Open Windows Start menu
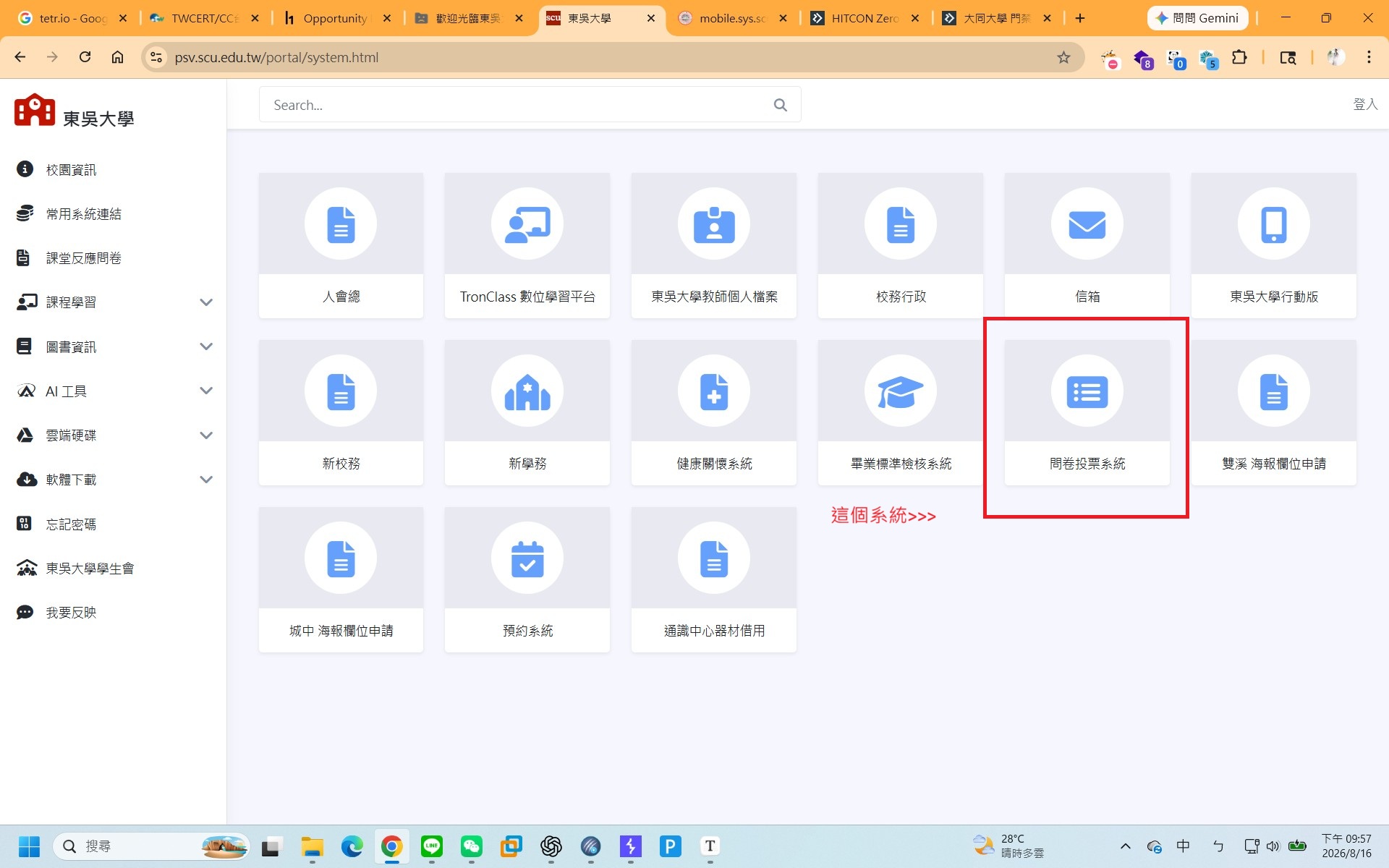Image resolution: width=1389 pixels, height=868 pixels. tap(29, 846)
